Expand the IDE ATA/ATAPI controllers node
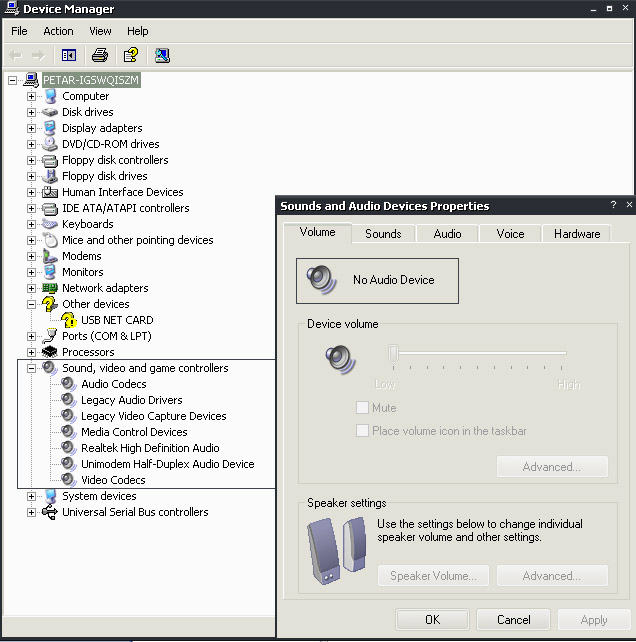 pos(31,208)
